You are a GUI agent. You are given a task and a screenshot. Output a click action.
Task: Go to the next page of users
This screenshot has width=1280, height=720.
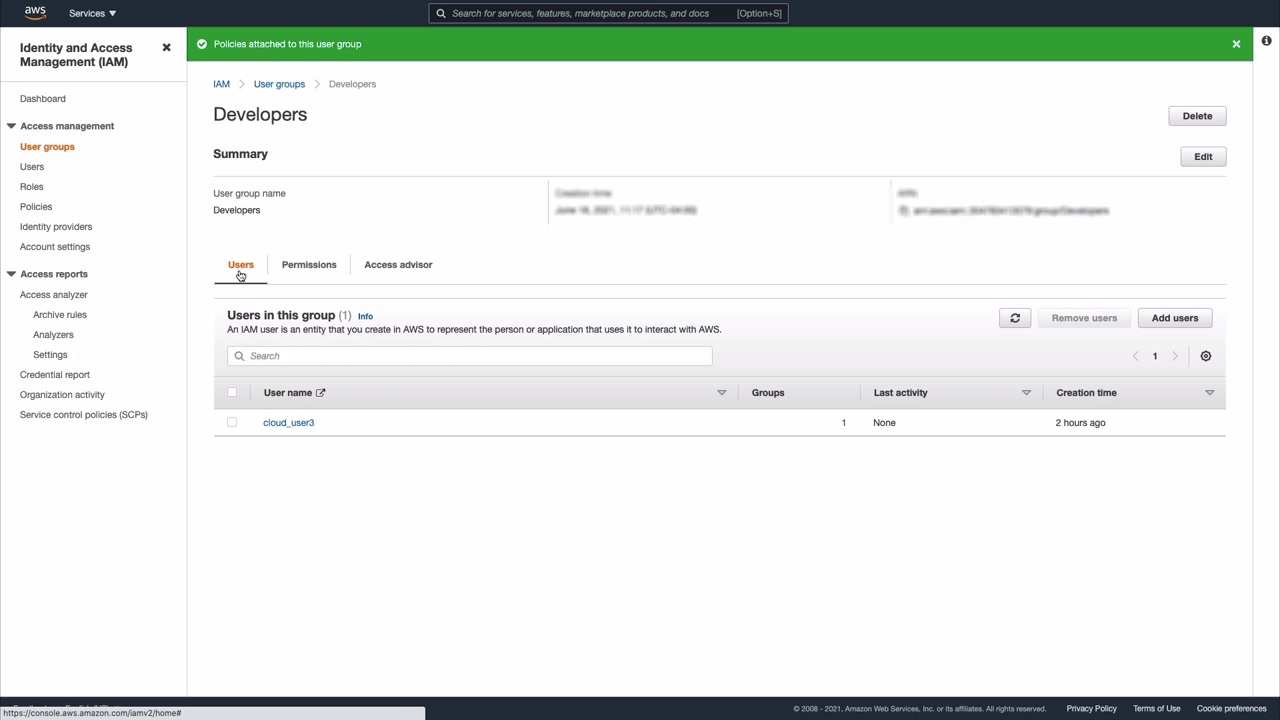[x=1175, y=356]
